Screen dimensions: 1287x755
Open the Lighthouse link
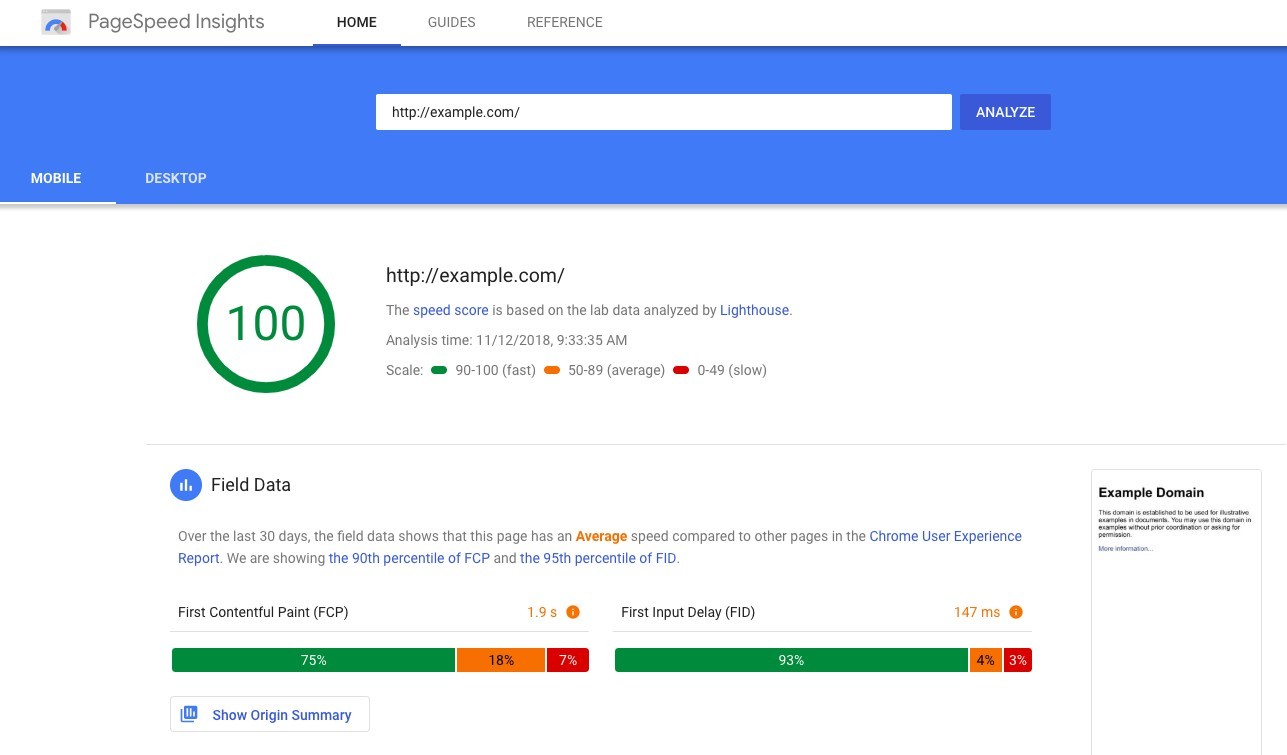pyautogui.click(x=754, y=310)
